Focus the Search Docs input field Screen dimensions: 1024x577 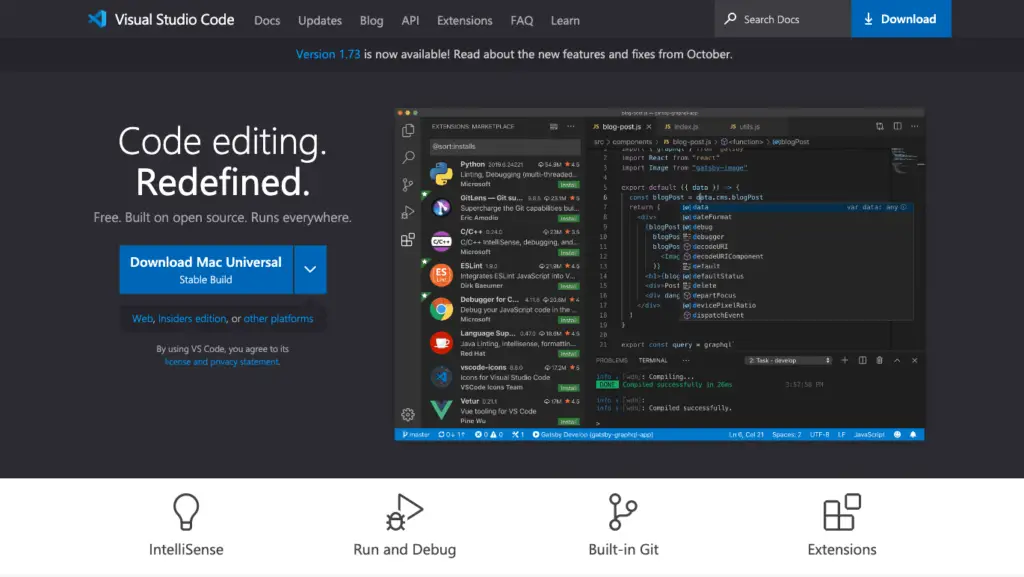point(783,19)
